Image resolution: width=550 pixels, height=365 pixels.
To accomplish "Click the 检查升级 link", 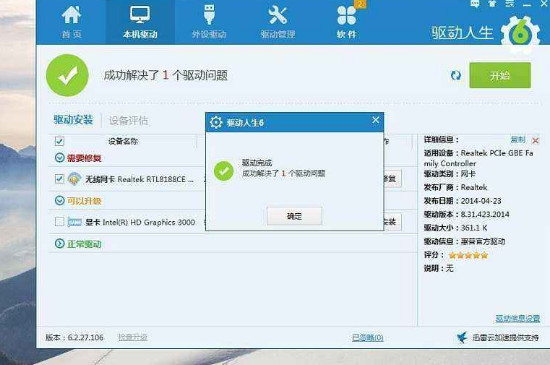I will [133, 337].
